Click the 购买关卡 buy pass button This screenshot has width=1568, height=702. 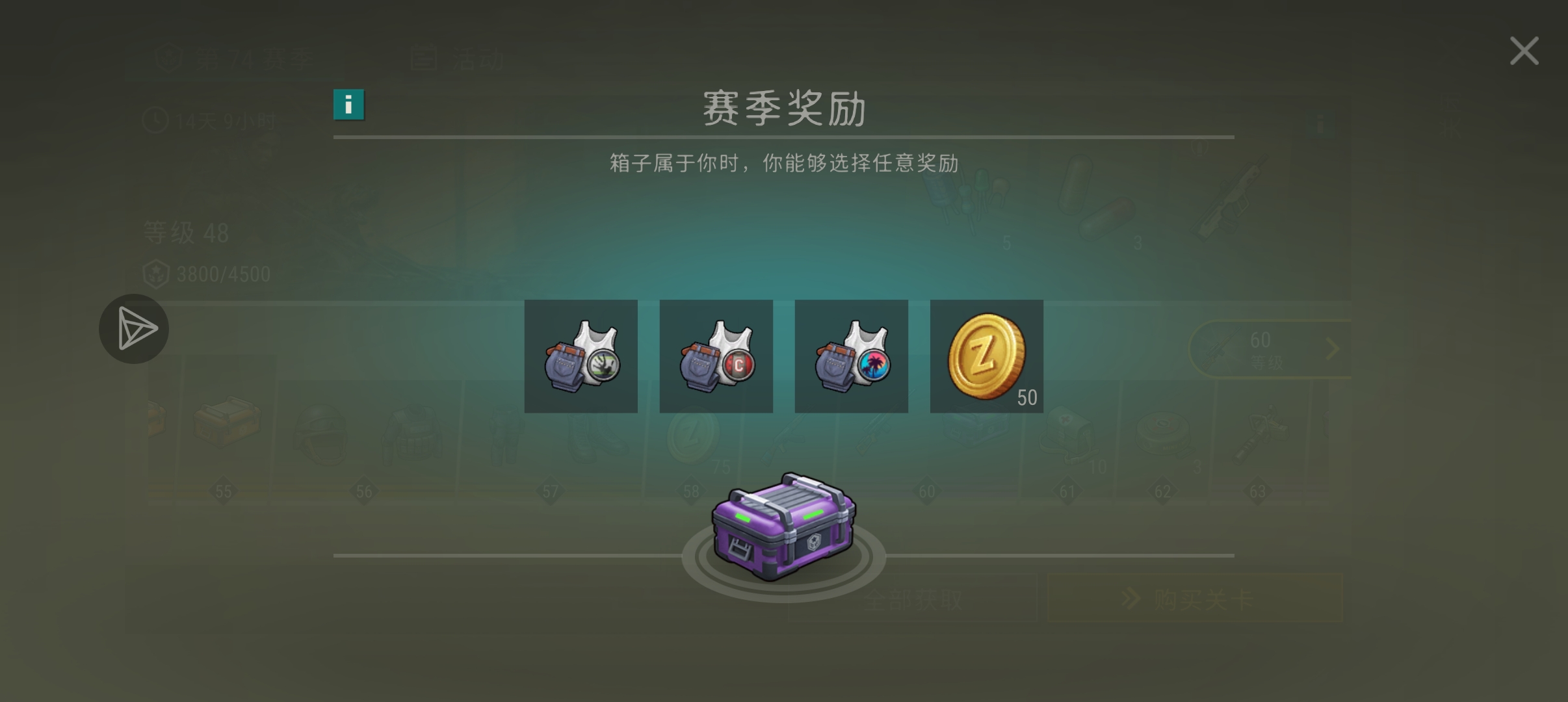(x=1195, y=599)
